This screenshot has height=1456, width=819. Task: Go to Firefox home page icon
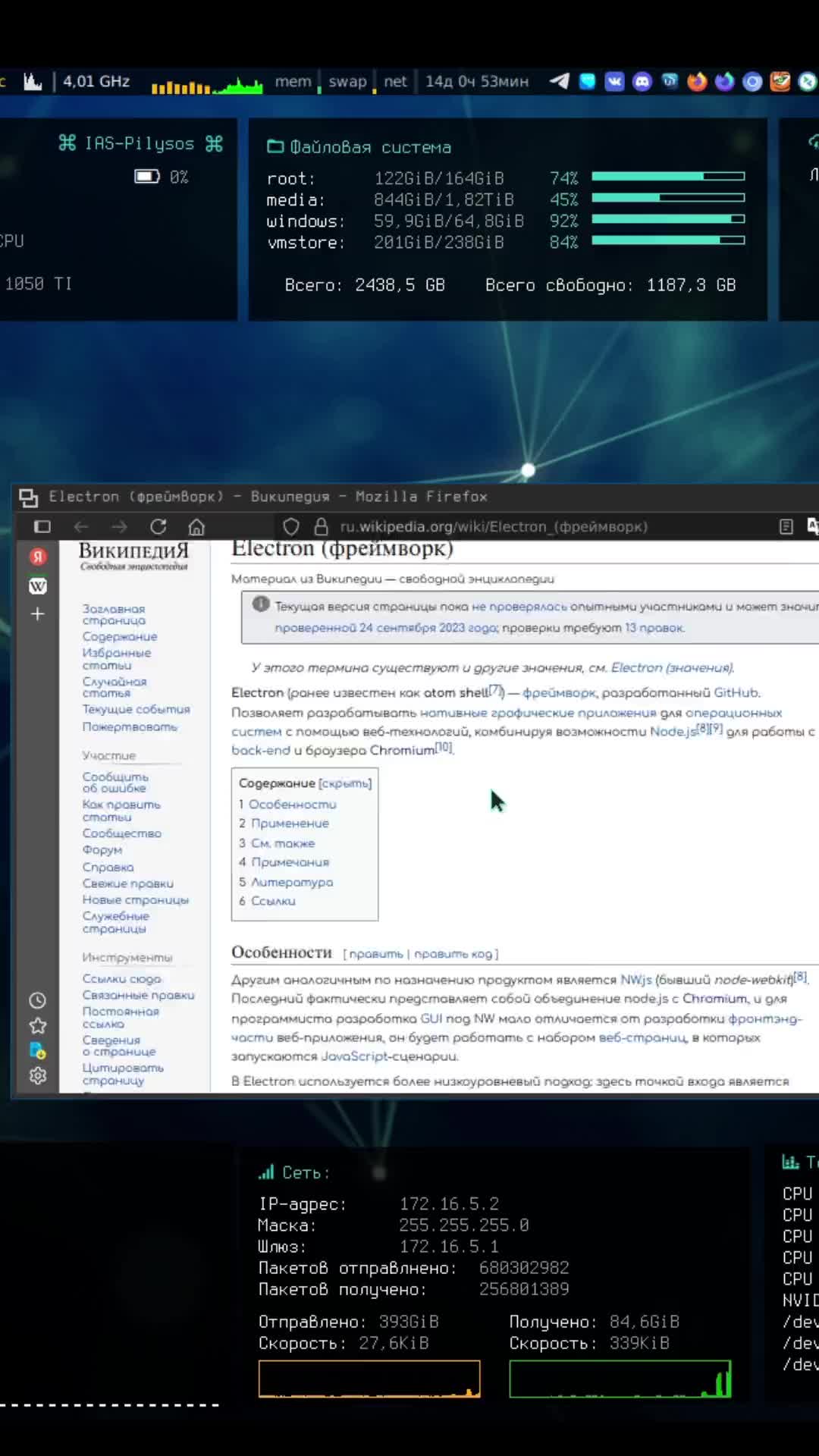point(196,527)
